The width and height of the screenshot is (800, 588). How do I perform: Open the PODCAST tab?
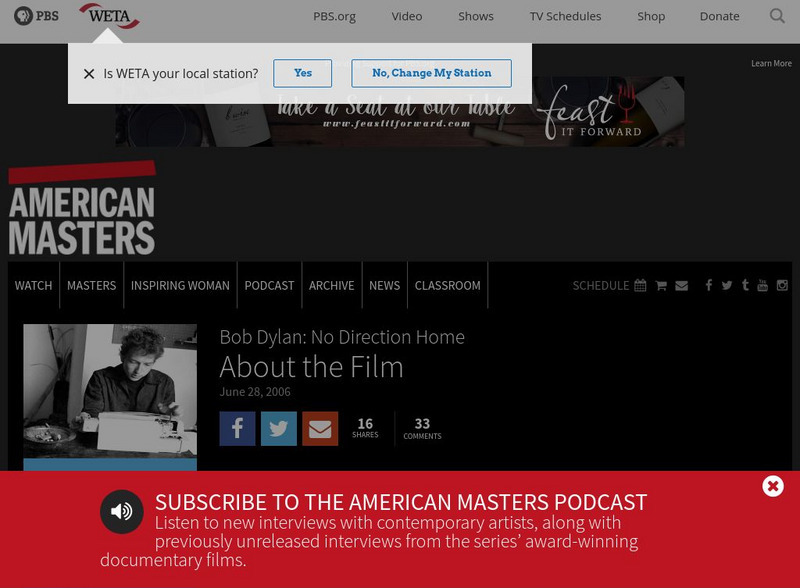(269, 285)
